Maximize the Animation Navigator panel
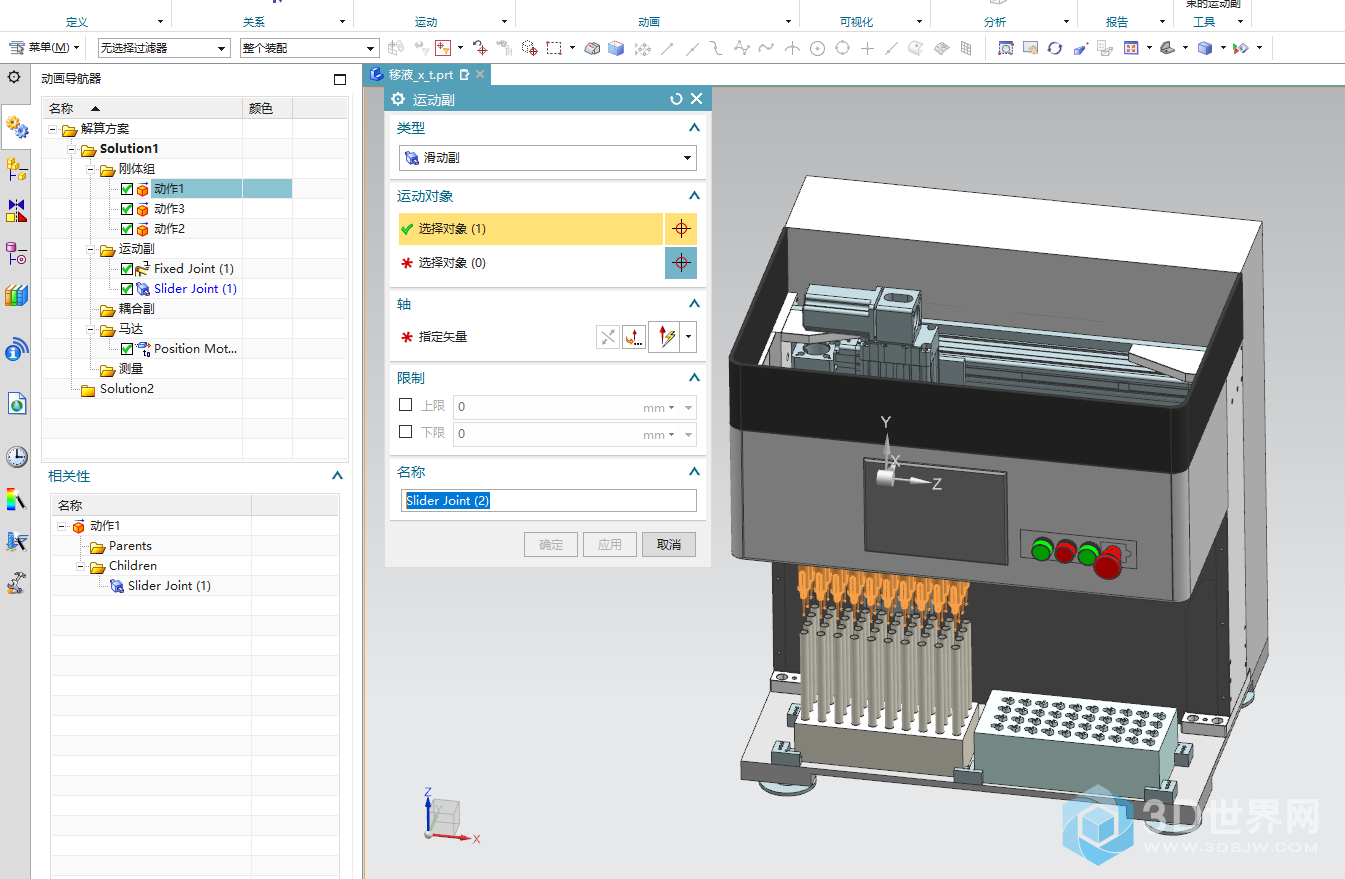 tap(340, 79)
